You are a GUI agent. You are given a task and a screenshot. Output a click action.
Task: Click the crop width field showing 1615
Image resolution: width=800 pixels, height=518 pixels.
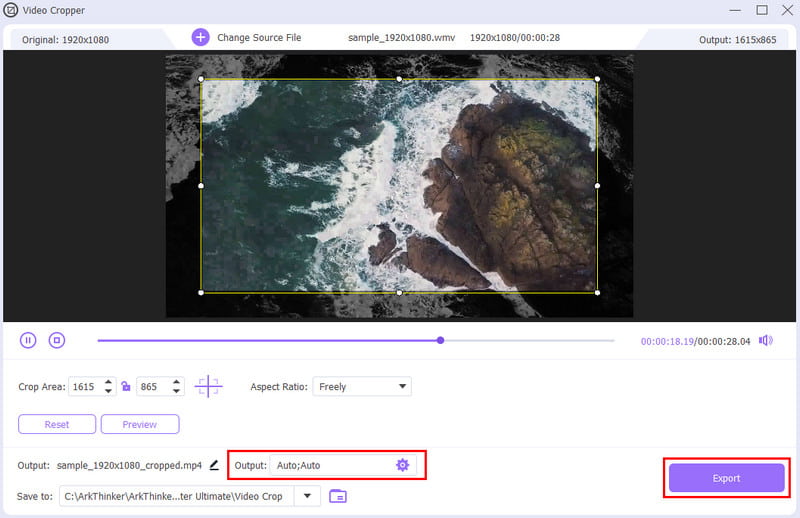[92, 386]
